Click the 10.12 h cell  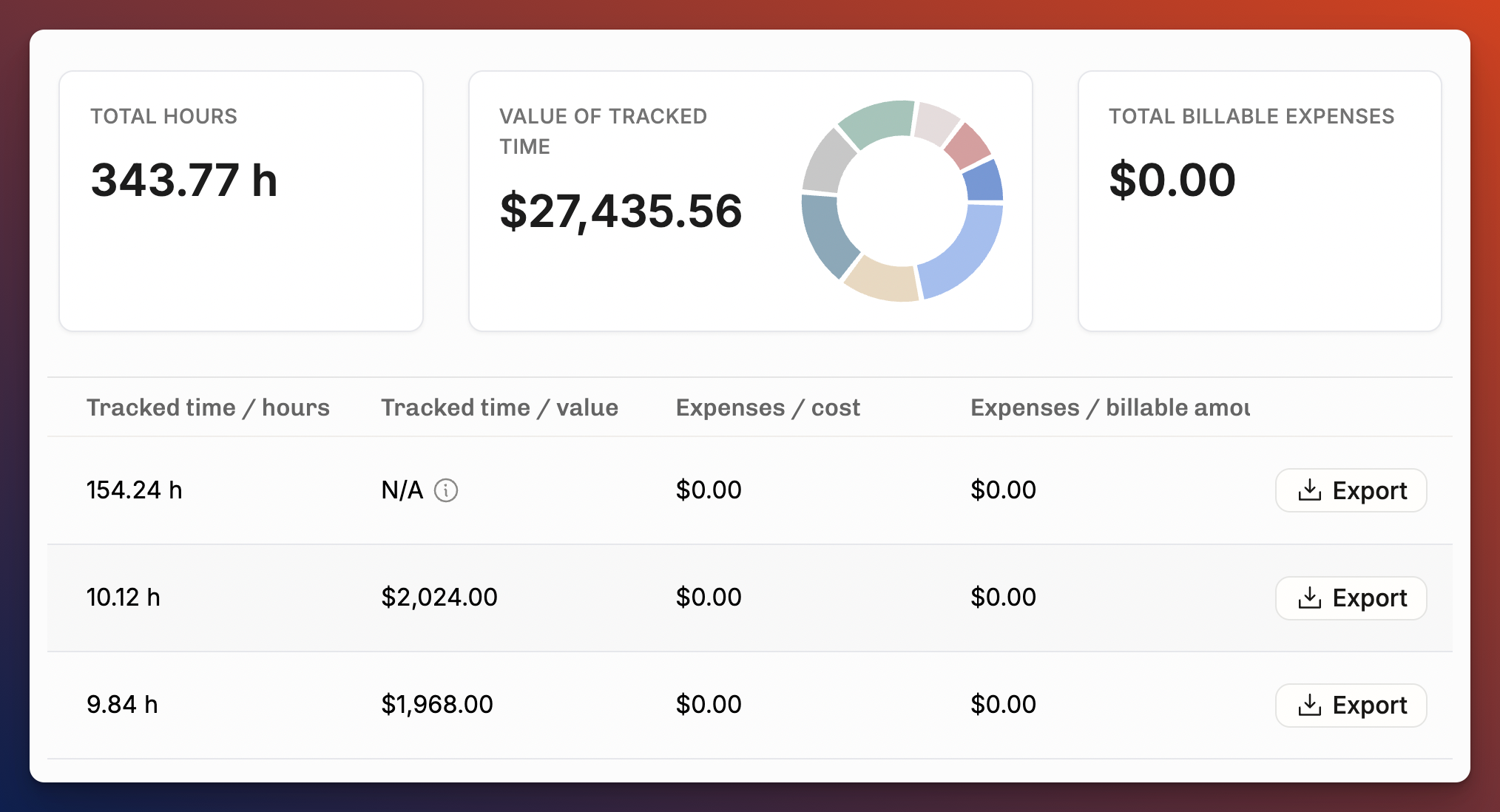[x=124, y=598]
